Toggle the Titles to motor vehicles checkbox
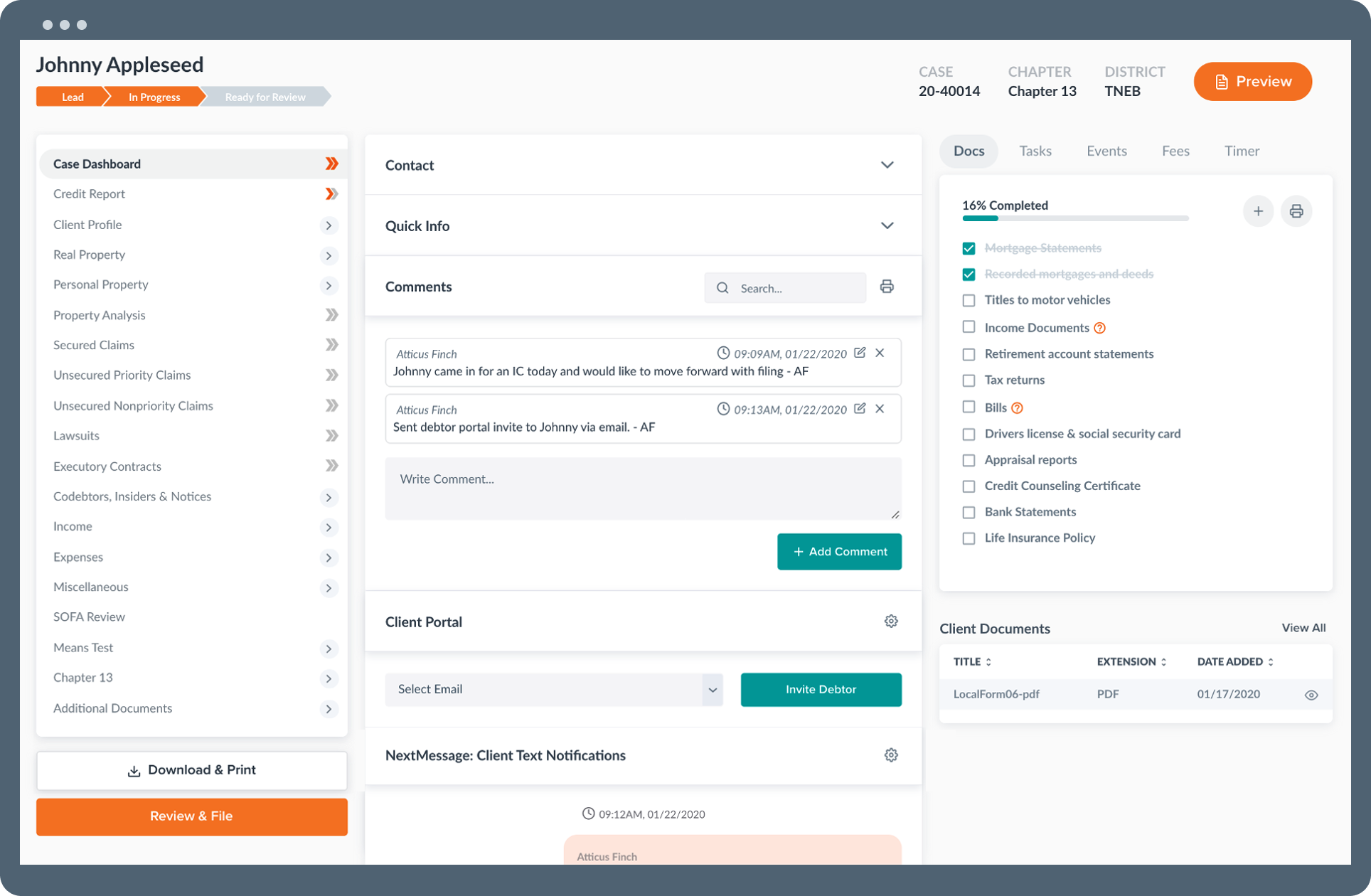The height and width of the screenshot is (896, 1371). click(x=968, y=299)
